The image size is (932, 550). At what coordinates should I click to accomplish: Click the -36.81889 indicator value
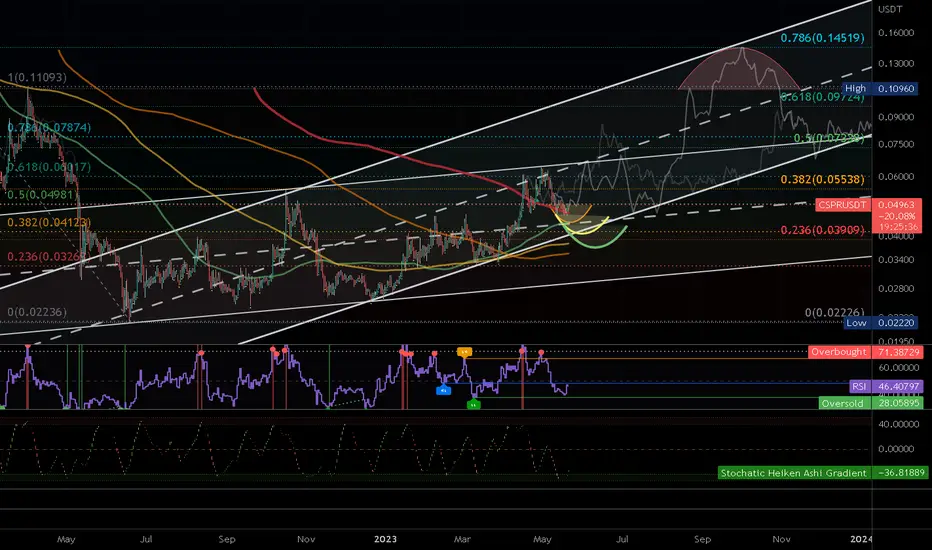(x=901, y=473)
